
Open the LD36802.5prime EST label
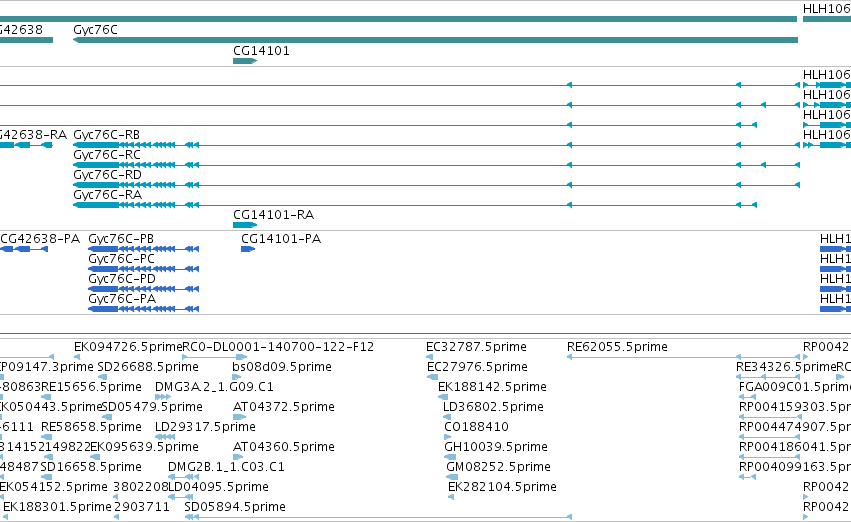(493, 407)
